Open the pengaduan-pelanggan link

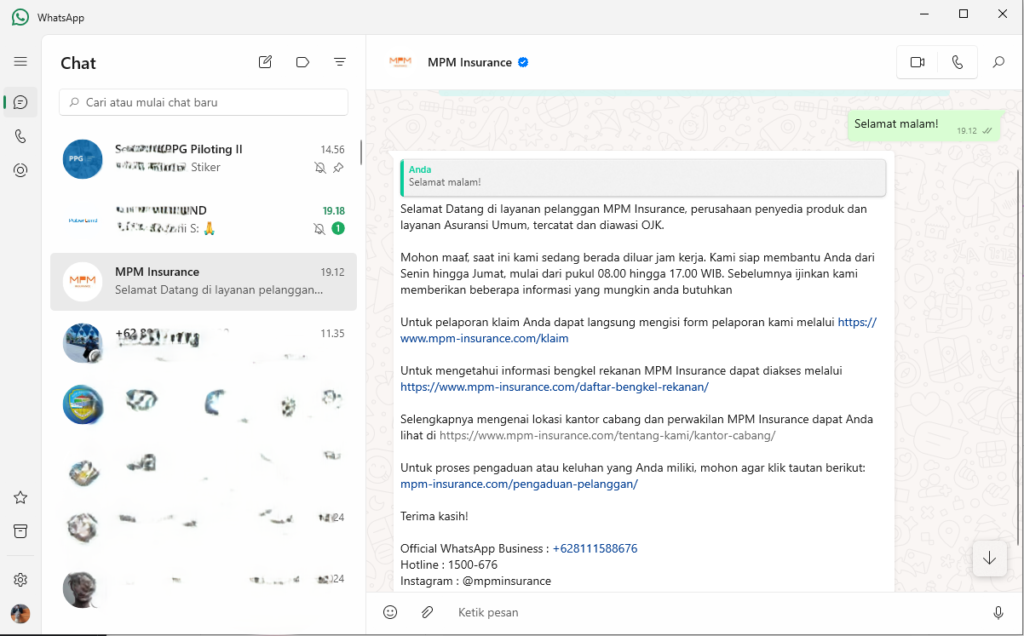click(519, 484)
